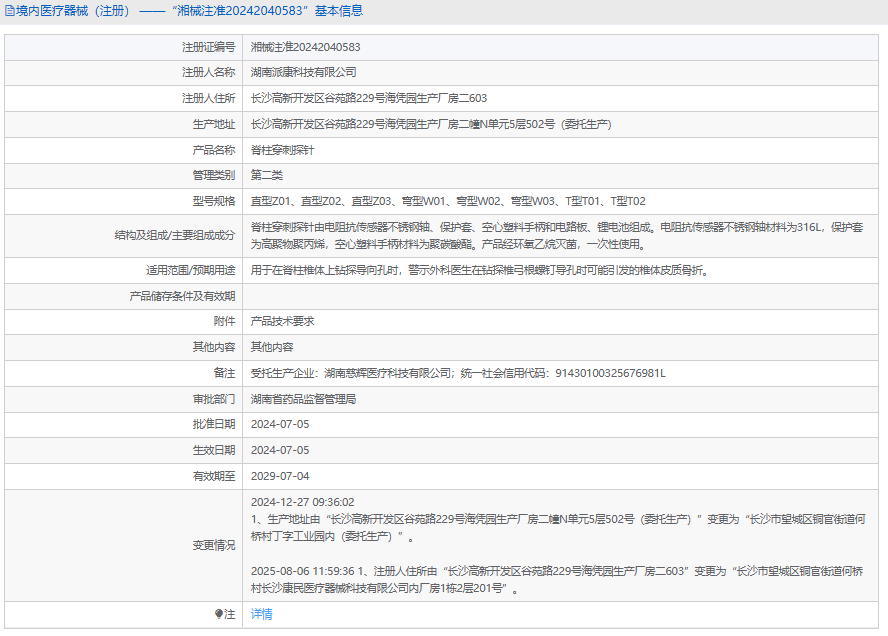This screenshot has height=636, width=888.
Task: Click the 适用范围/预期用途 label
Action: click(191, 270)
